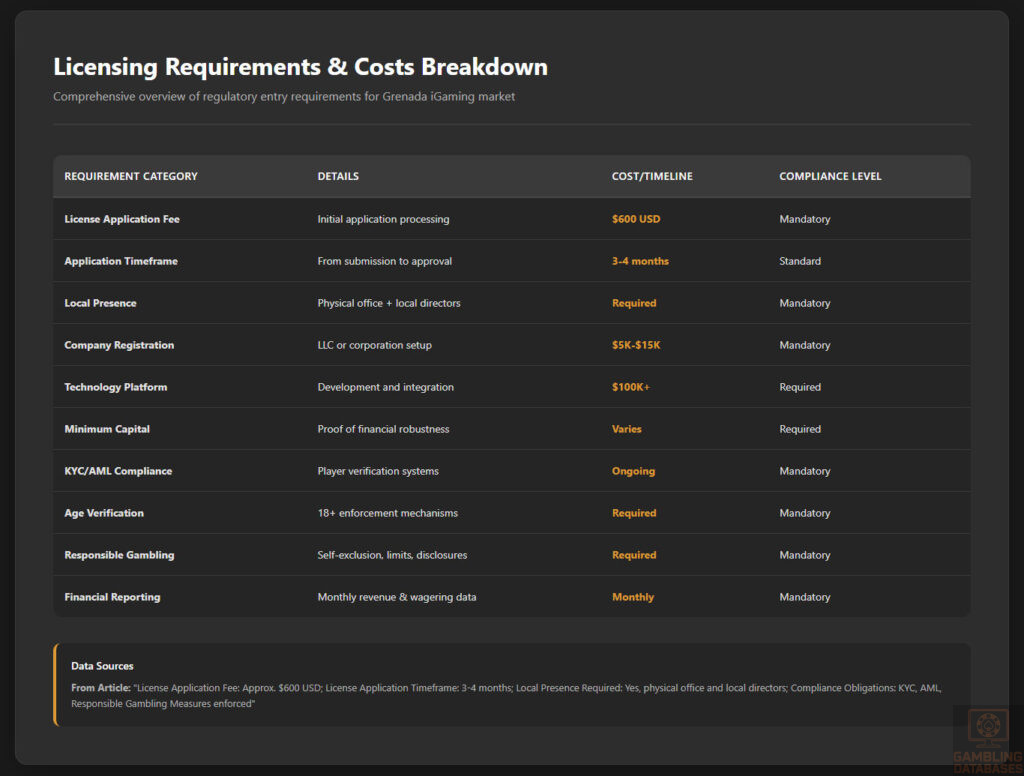Select the Application Timeframe row
Screen dimensions: 1024x776
120,261
